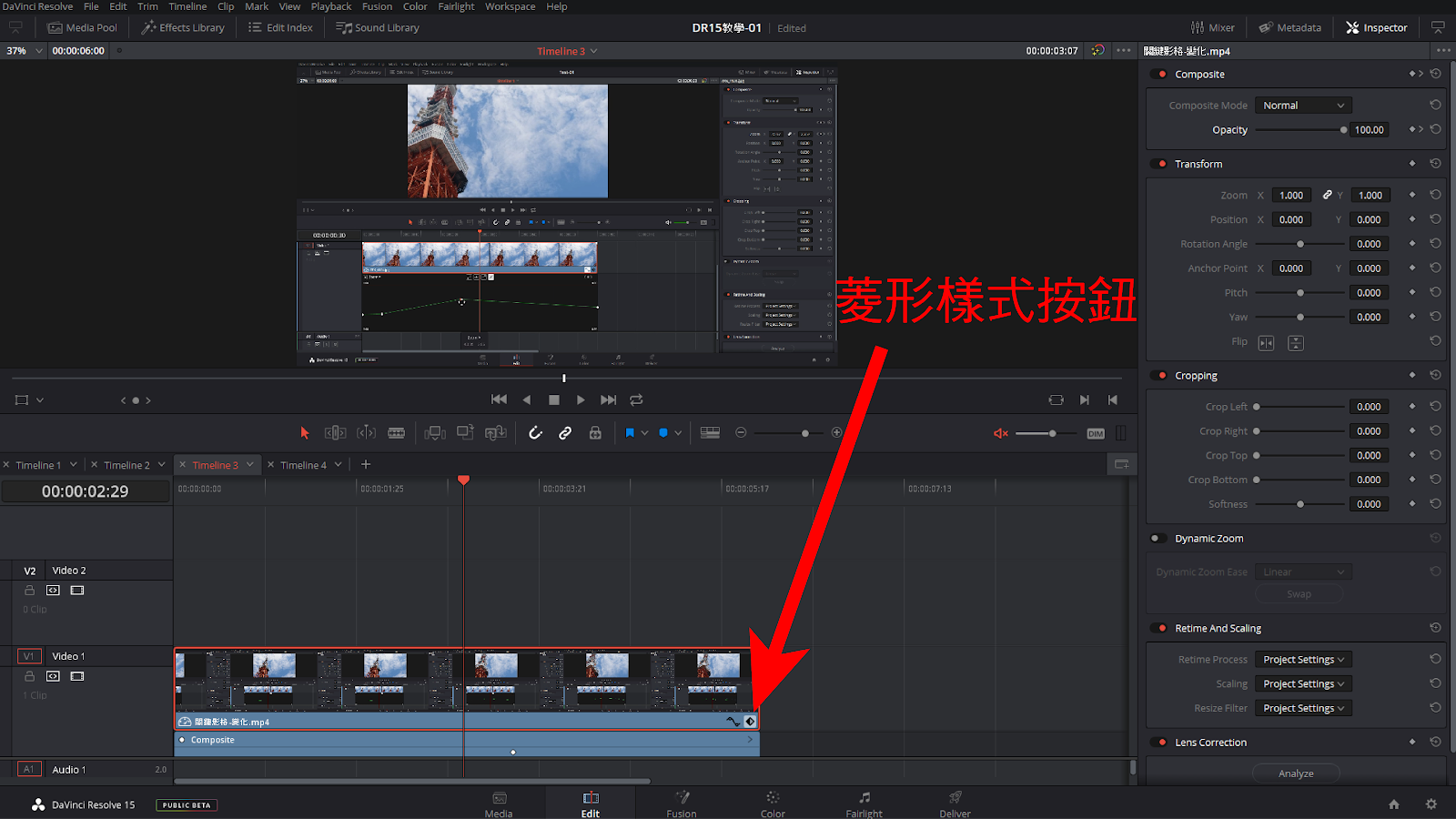This screenshot has width=1456, height=819.
Task: Open the Effects Library panel
Action: pyautogui.click(x=183, y=27)
